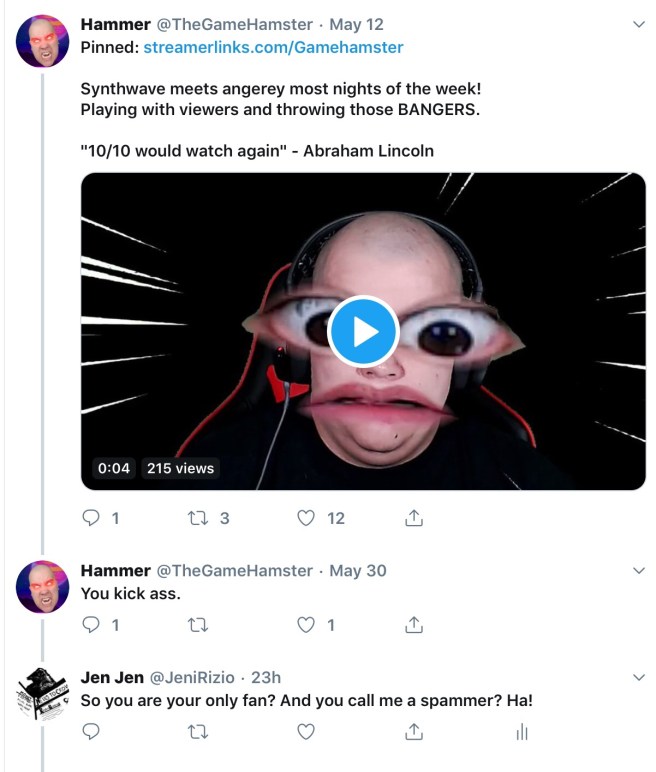
Task: Retweet the "You kick ass." tweet
Action: click(197, 625)
